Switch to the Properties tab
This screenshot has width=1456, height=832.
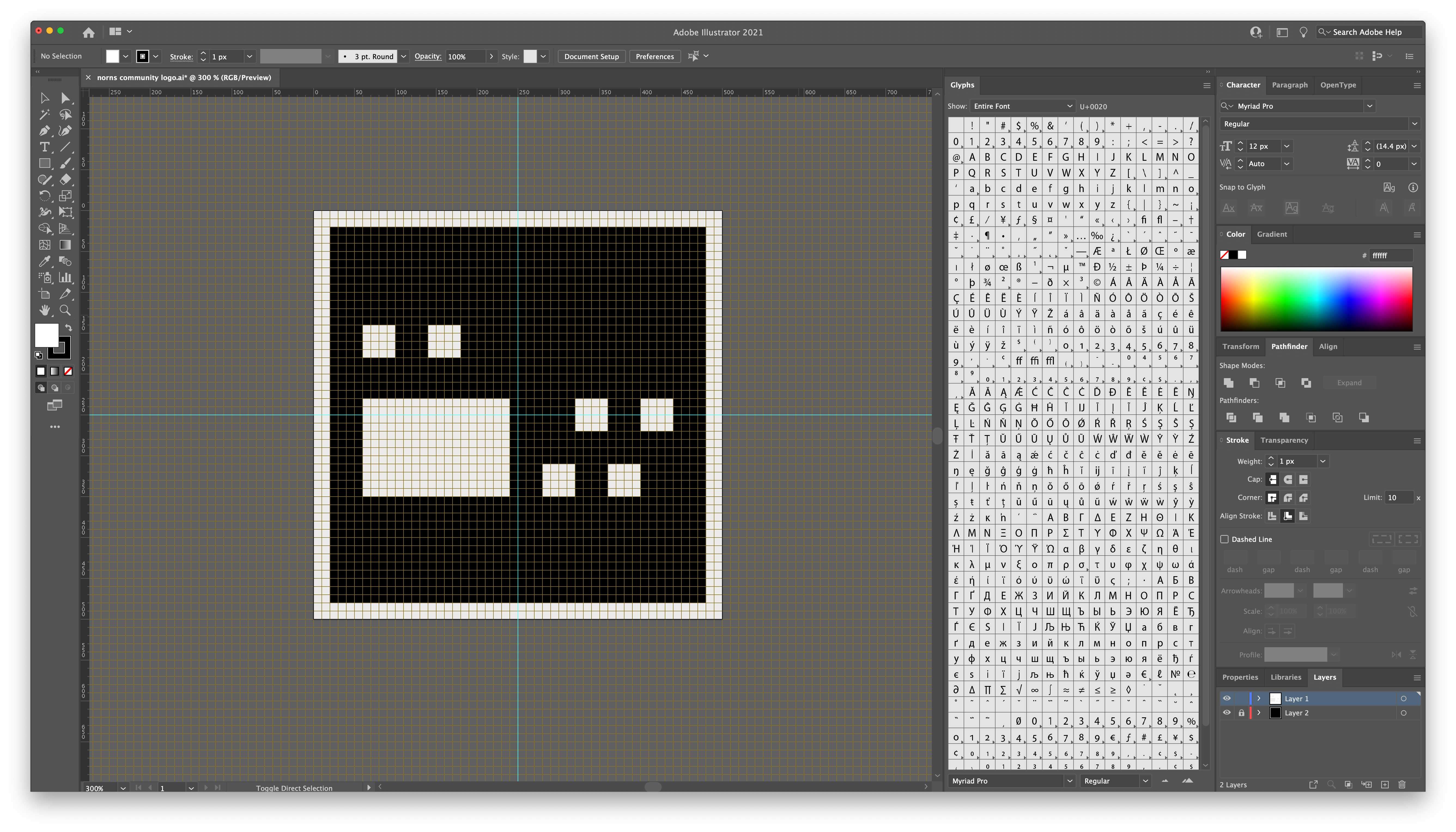(x=1240, y=677)
